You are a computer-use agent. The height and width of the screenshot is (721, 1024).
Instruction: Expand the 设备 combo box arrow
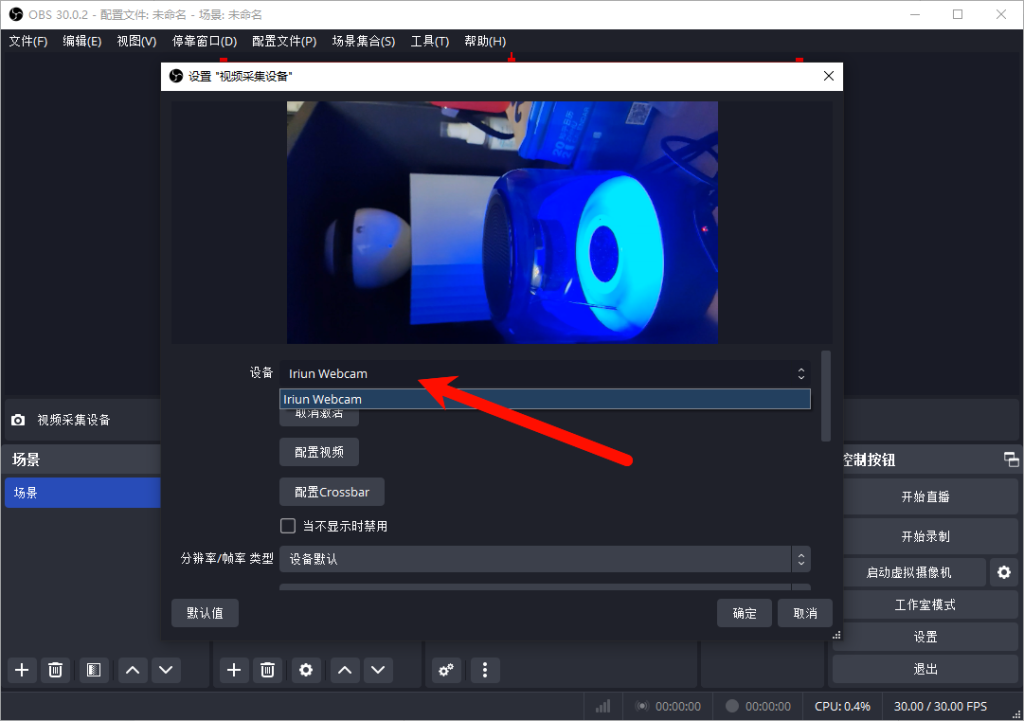pos(801,373)
